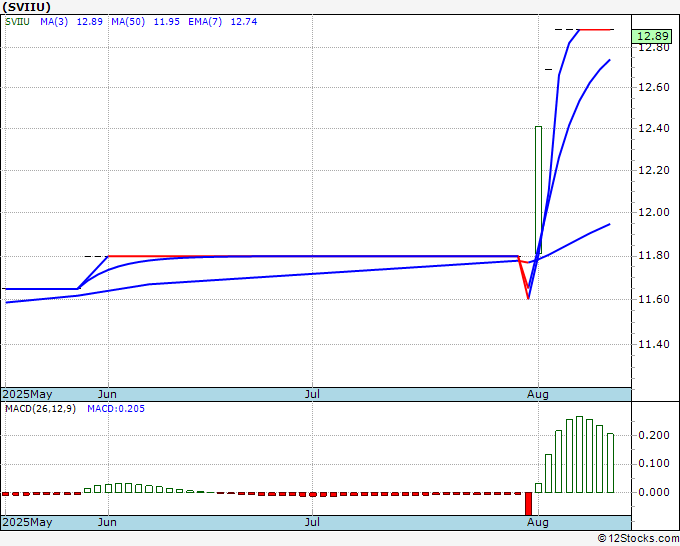Click the 0.100 MACD axis label

tap(654, 464)
